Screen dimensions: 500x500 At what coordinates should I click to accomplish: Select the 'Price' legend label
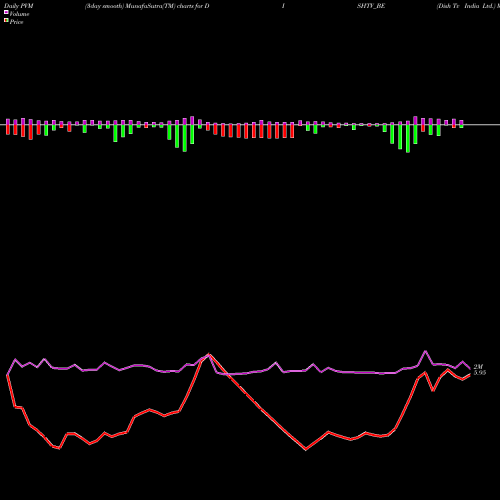pyautogui.click(x=16, y=22)
